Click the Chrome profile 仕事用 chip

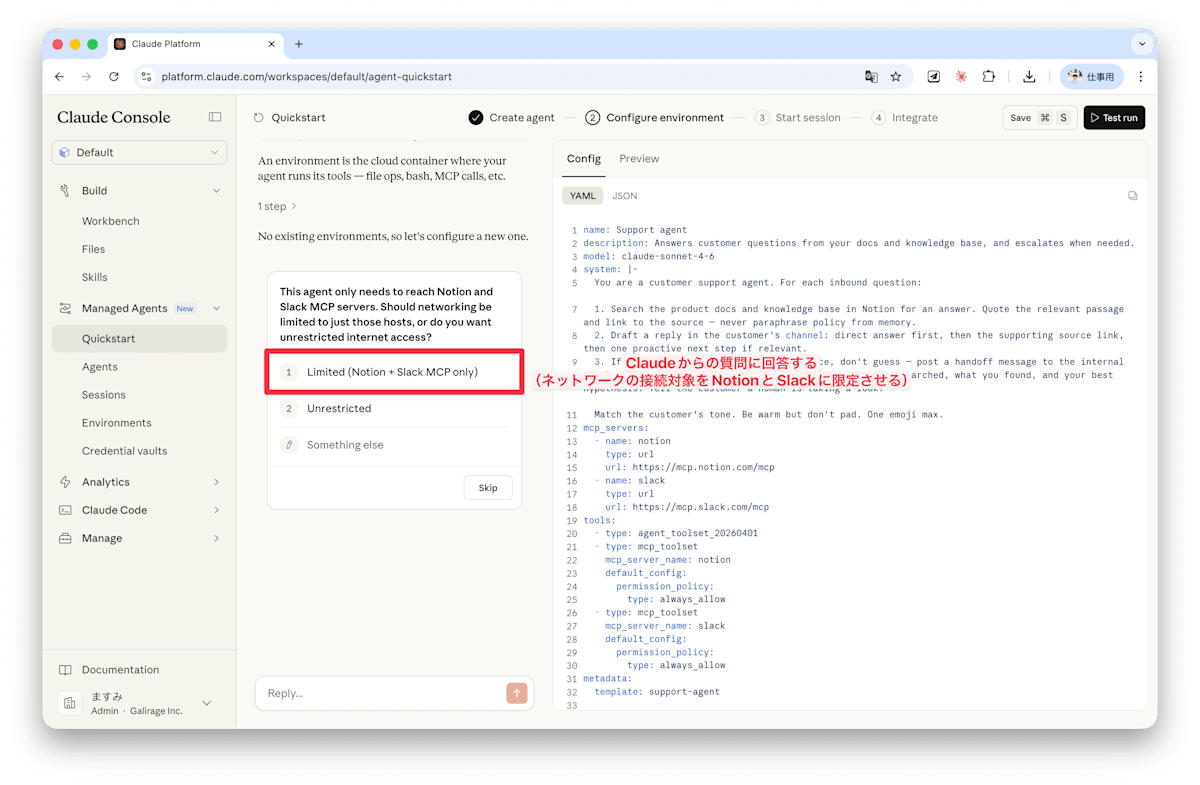click(1092, 76)
